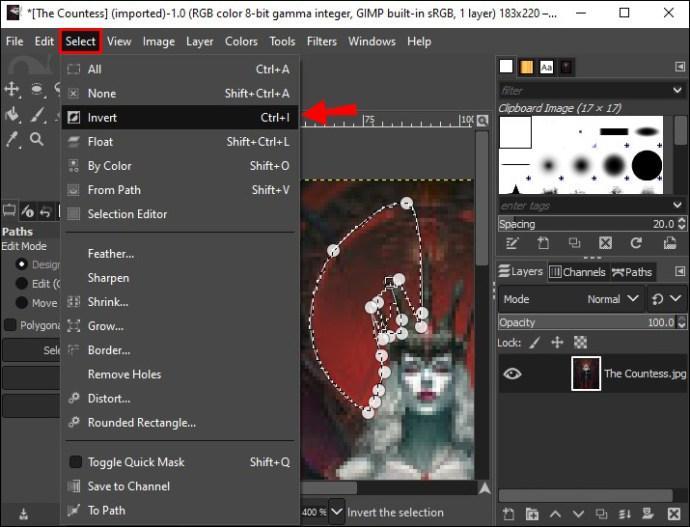Click the merge layers icon
Viewport: 690px width, 527px height.
point(624,514)
